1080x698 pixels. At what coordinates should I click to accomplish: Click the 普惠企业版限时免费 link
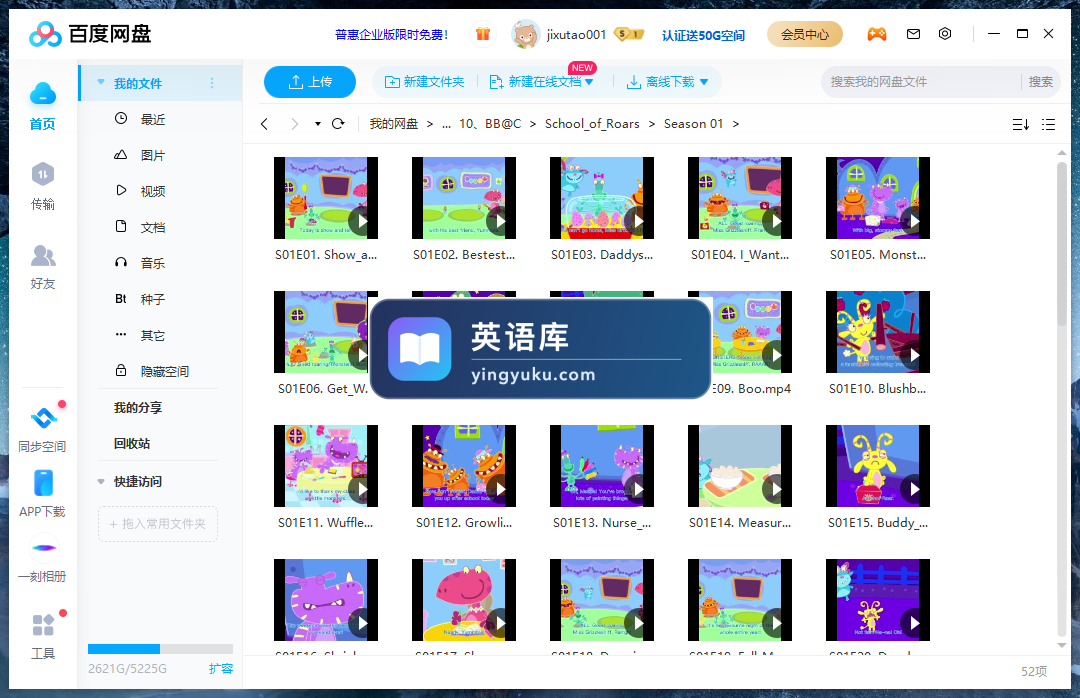pos(392,34)
